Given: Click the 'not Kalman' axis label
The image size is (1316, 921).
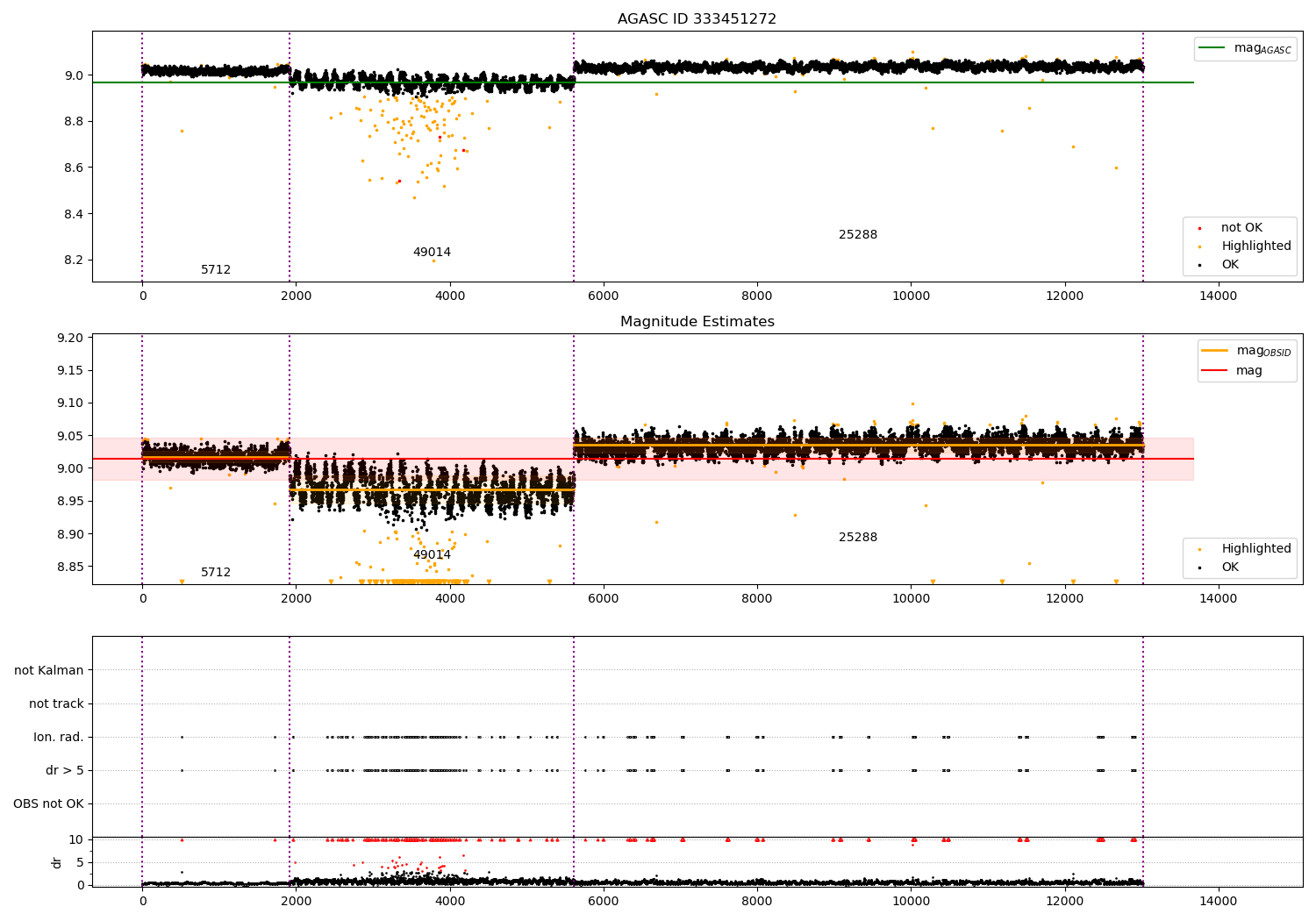Looking at the screenshot, I should tap(49, 671).
